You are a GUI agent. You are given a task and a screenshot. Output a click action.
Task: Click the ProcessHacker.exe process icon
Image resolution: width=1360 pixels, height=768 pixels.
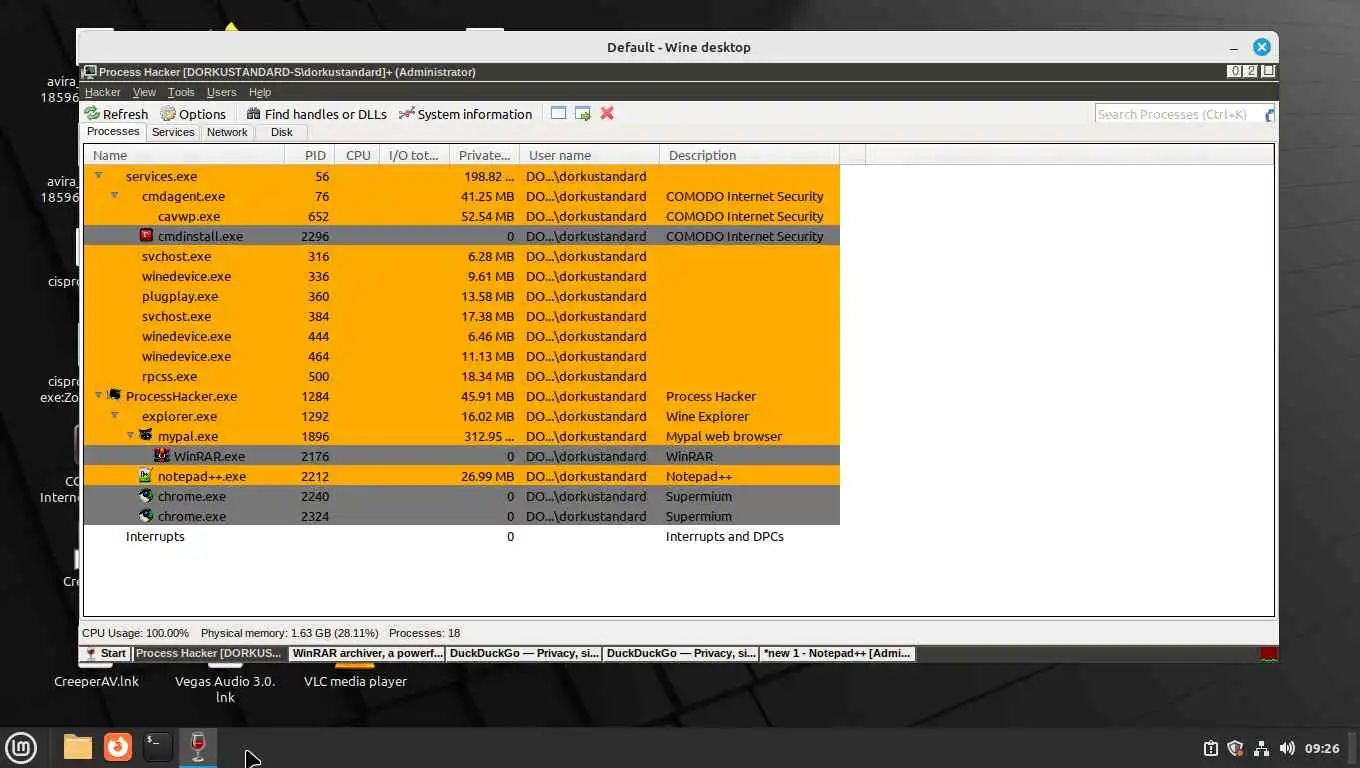[114, 396]
